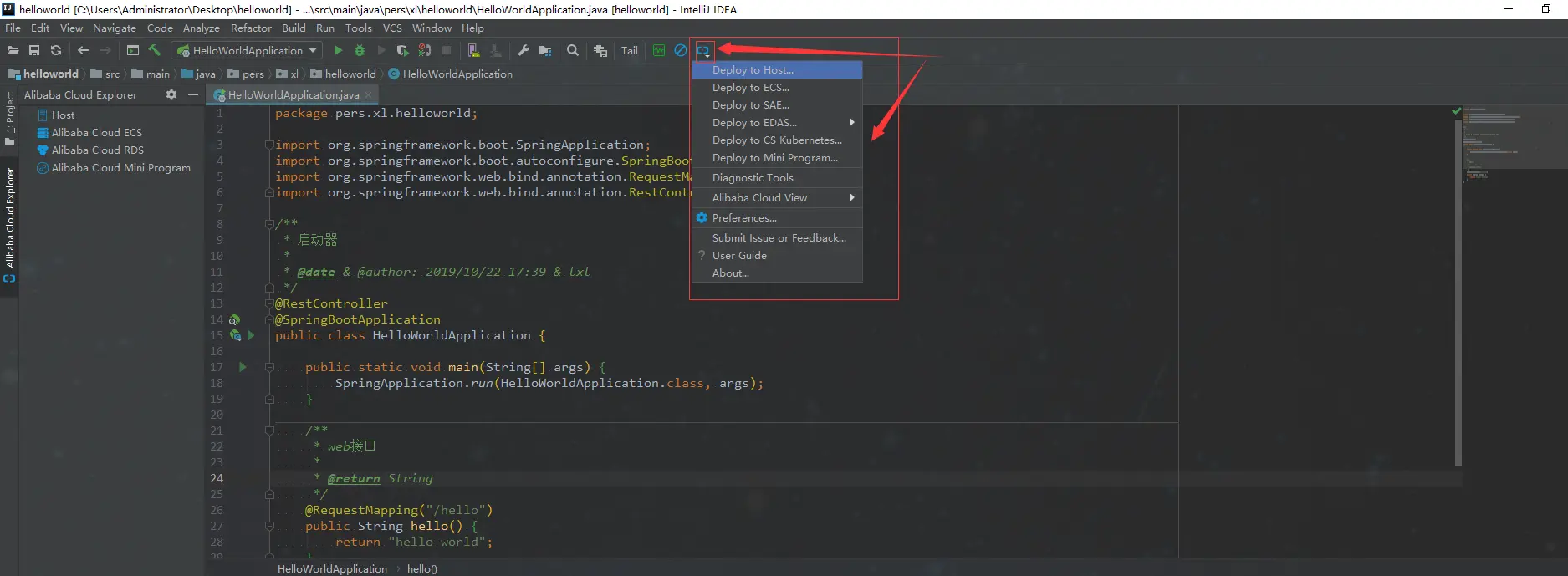Click the helloworld root breadcrumb
1568x576 pixels.
[x=43, y=74]
